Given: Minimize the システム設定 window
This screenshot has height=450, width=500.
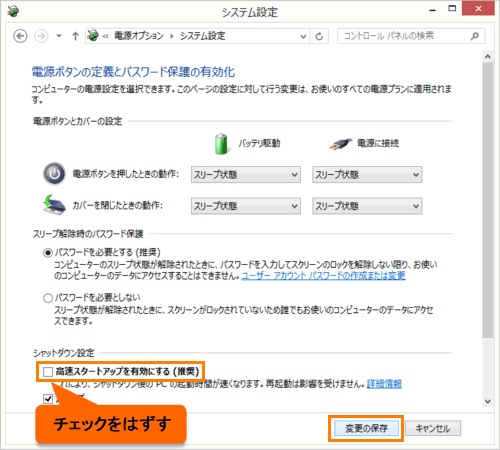Looking at the screenshot, I should click(433, 10).
